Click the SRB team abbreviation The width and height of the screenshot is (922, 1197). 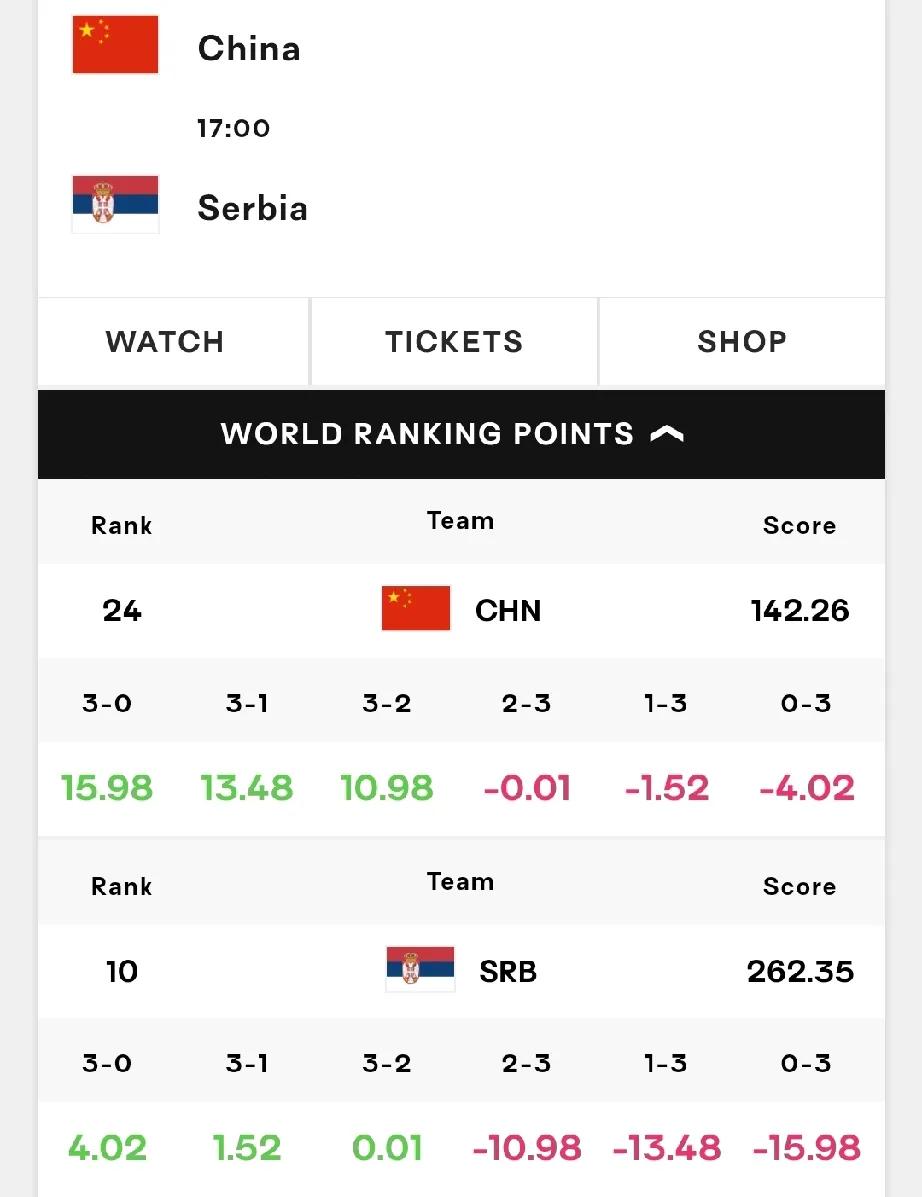(508, 972)
